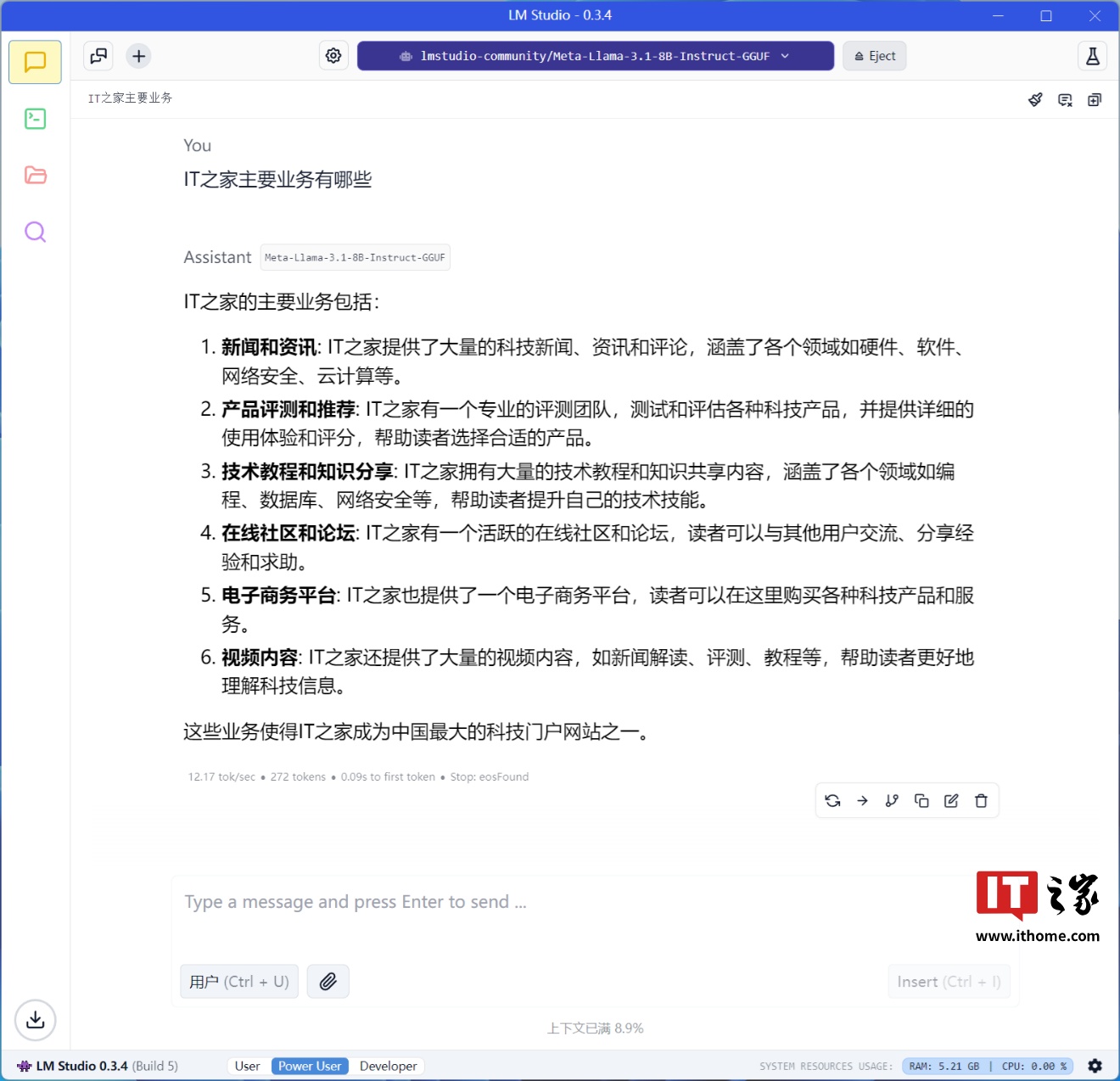Maximize the LM Studio window

(1046, 15)
